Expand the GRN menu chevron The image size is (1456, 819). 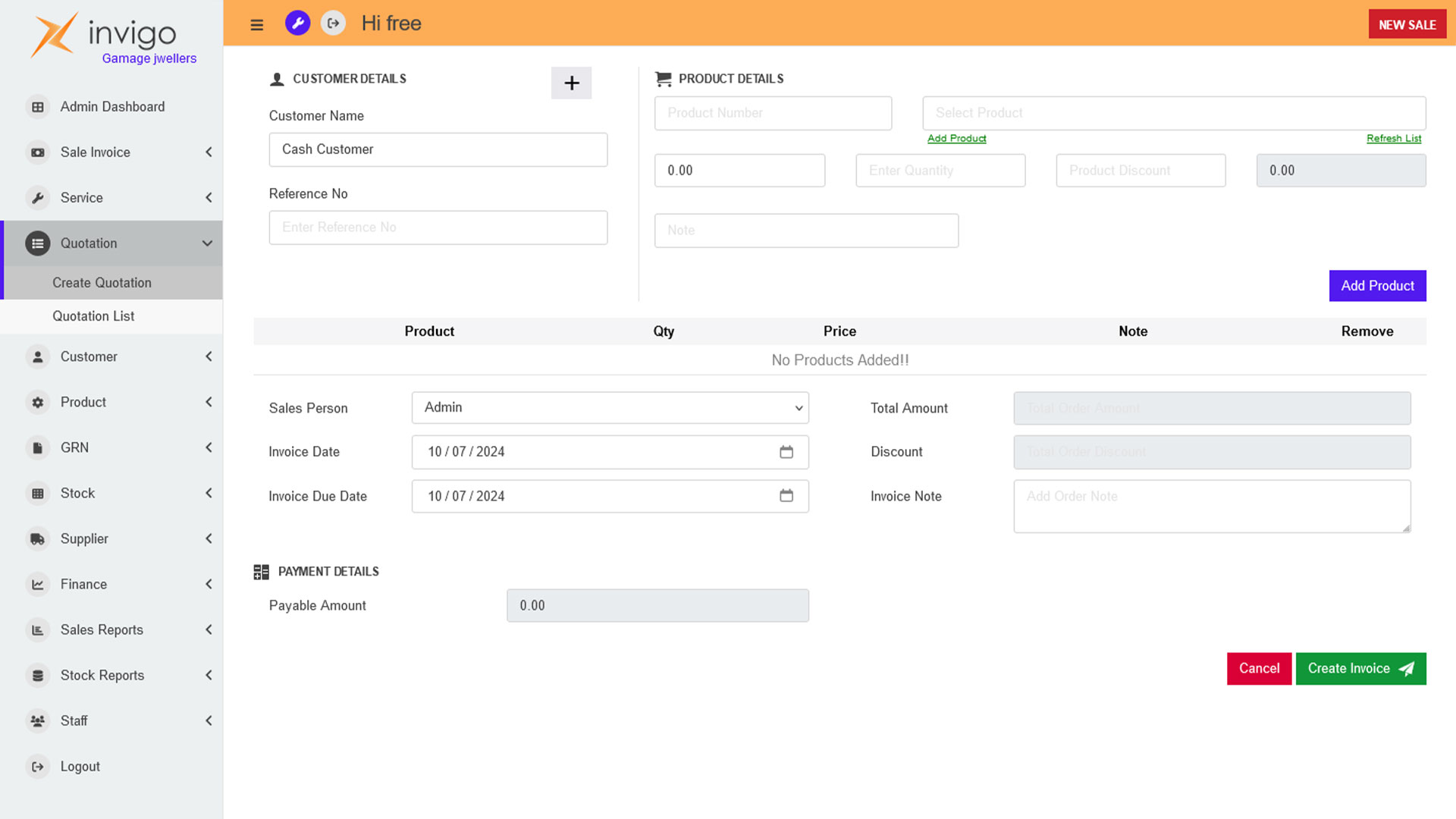coord(209,448)
